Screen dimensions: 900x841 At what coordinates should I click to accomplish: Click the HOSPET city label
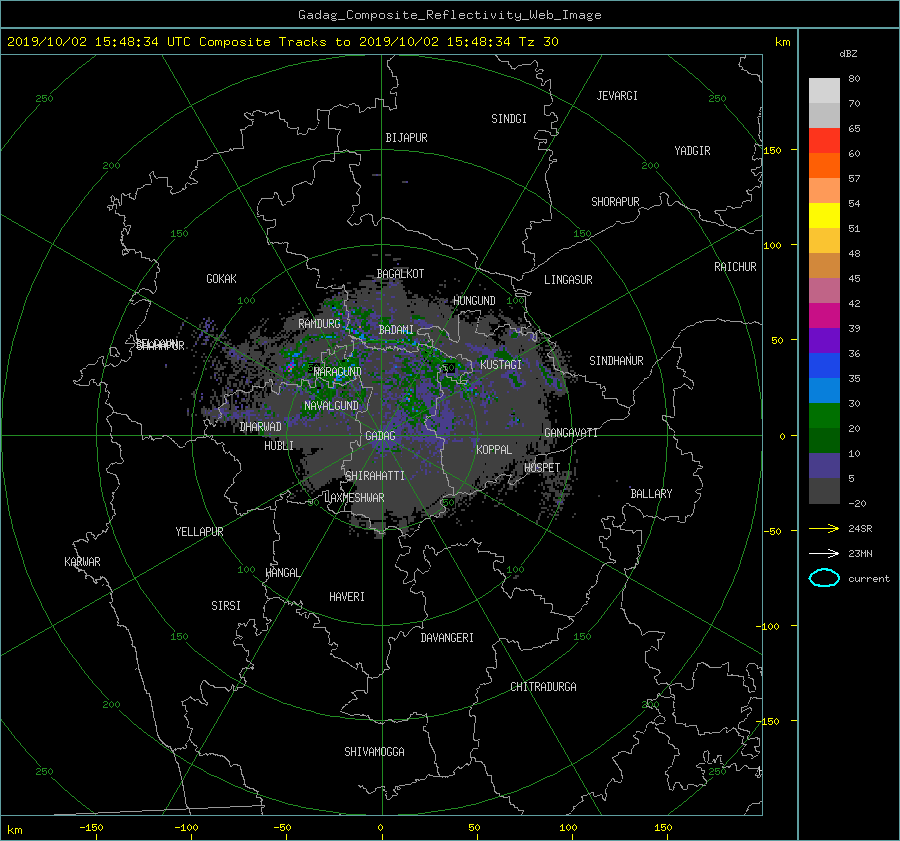542,468
